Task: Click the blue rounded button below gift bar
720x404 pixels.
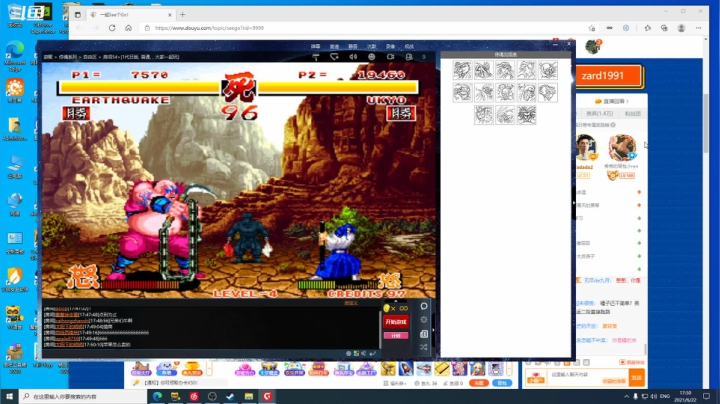Action: click(x=502, y=383)
